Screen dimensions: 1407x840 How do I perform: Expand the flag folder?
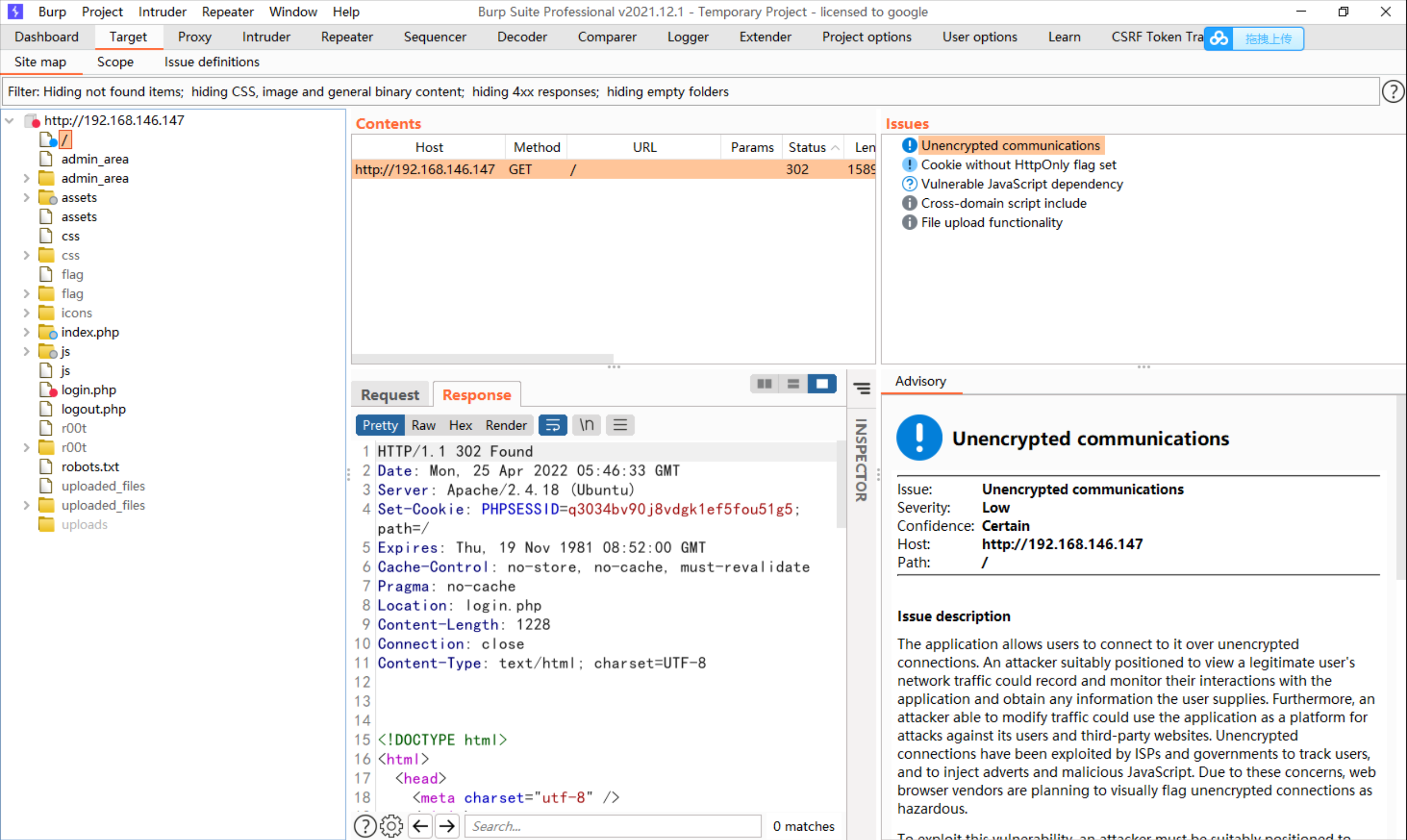(26, 294)
